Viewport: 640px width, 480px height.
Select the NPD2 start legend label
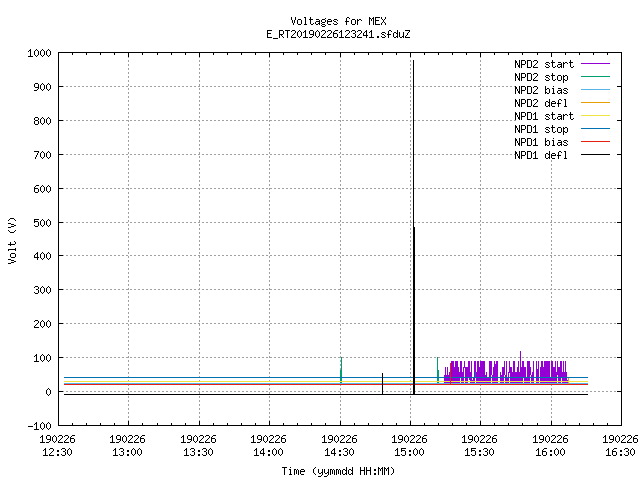click(x=544, y=64)
